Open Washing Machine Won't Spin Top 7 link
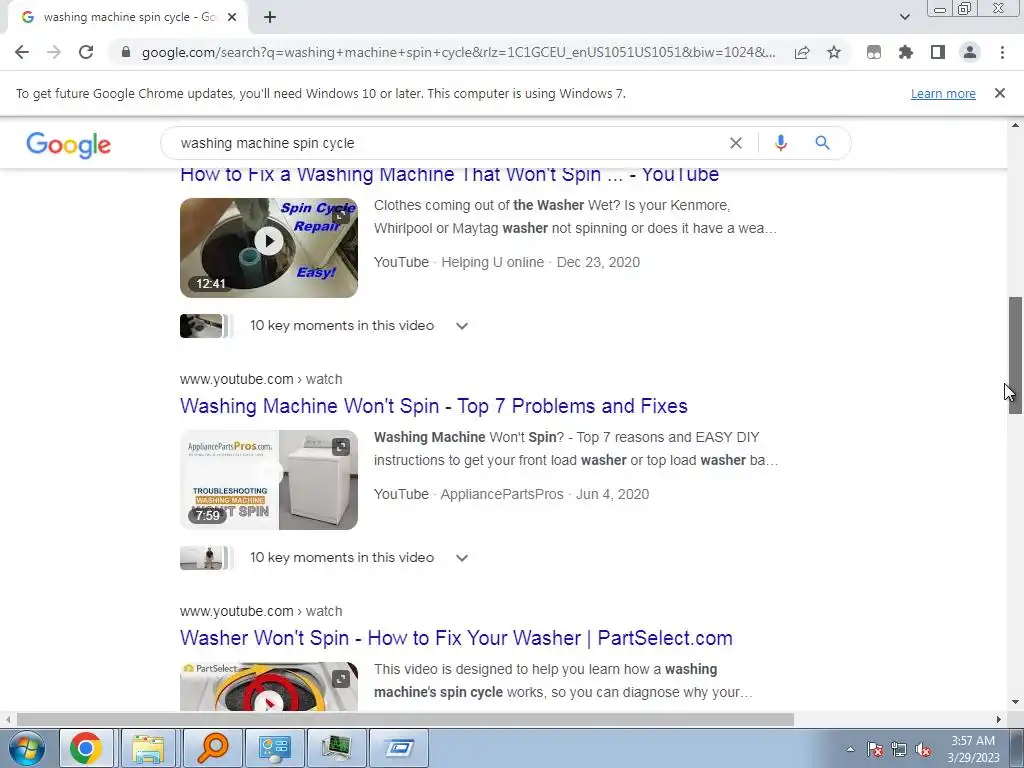 pyautogui.click(x=434, y=406)
